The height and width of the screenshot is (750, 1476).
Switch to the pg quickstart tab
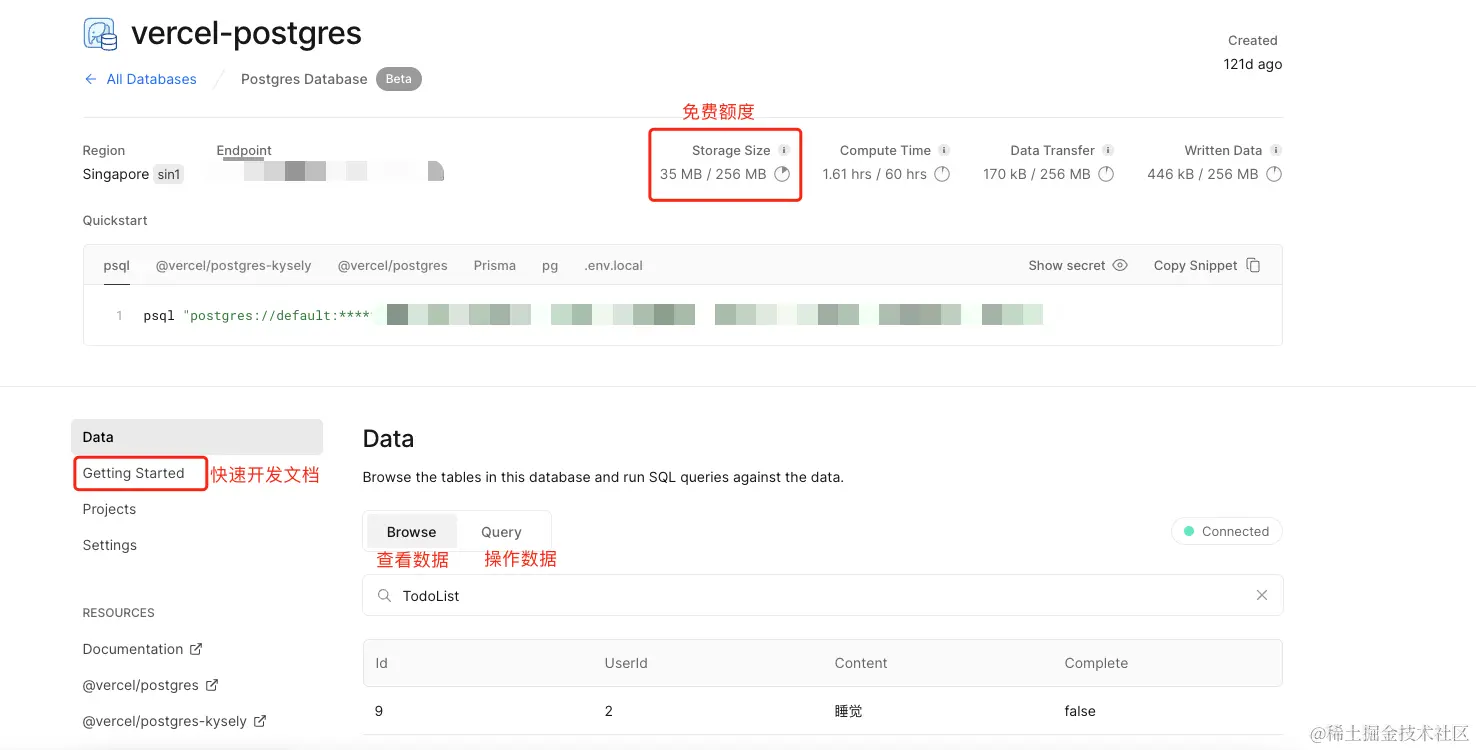click(550, 265)
